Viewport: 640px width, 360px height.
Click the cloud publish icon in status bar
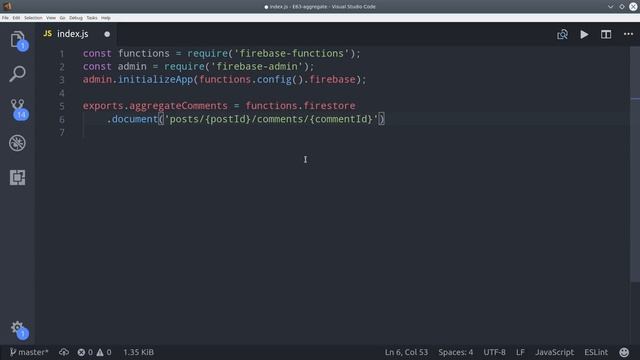[64, 352]
